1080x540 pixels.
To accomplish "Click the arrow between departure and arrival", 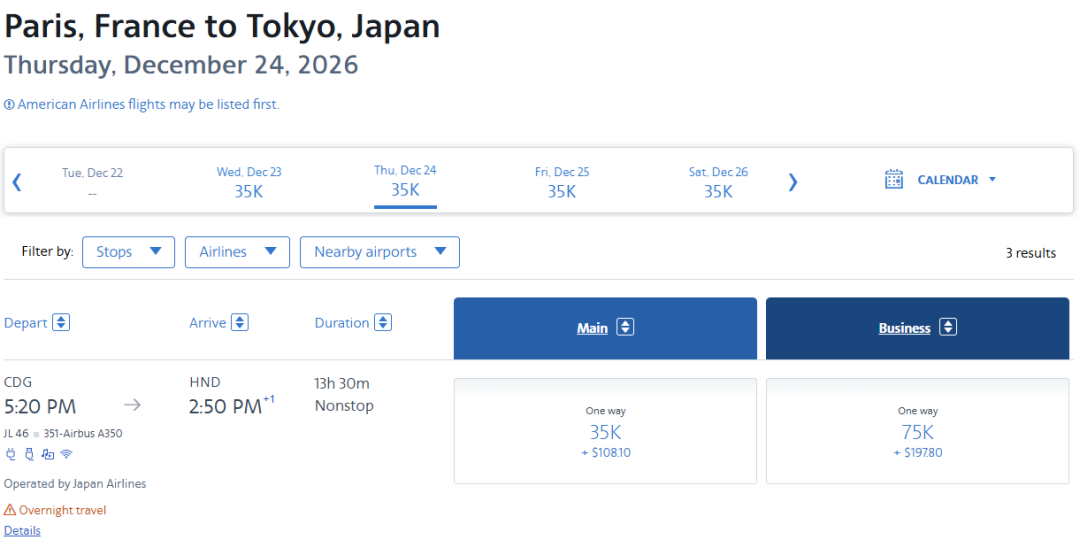I will point(132,405).
